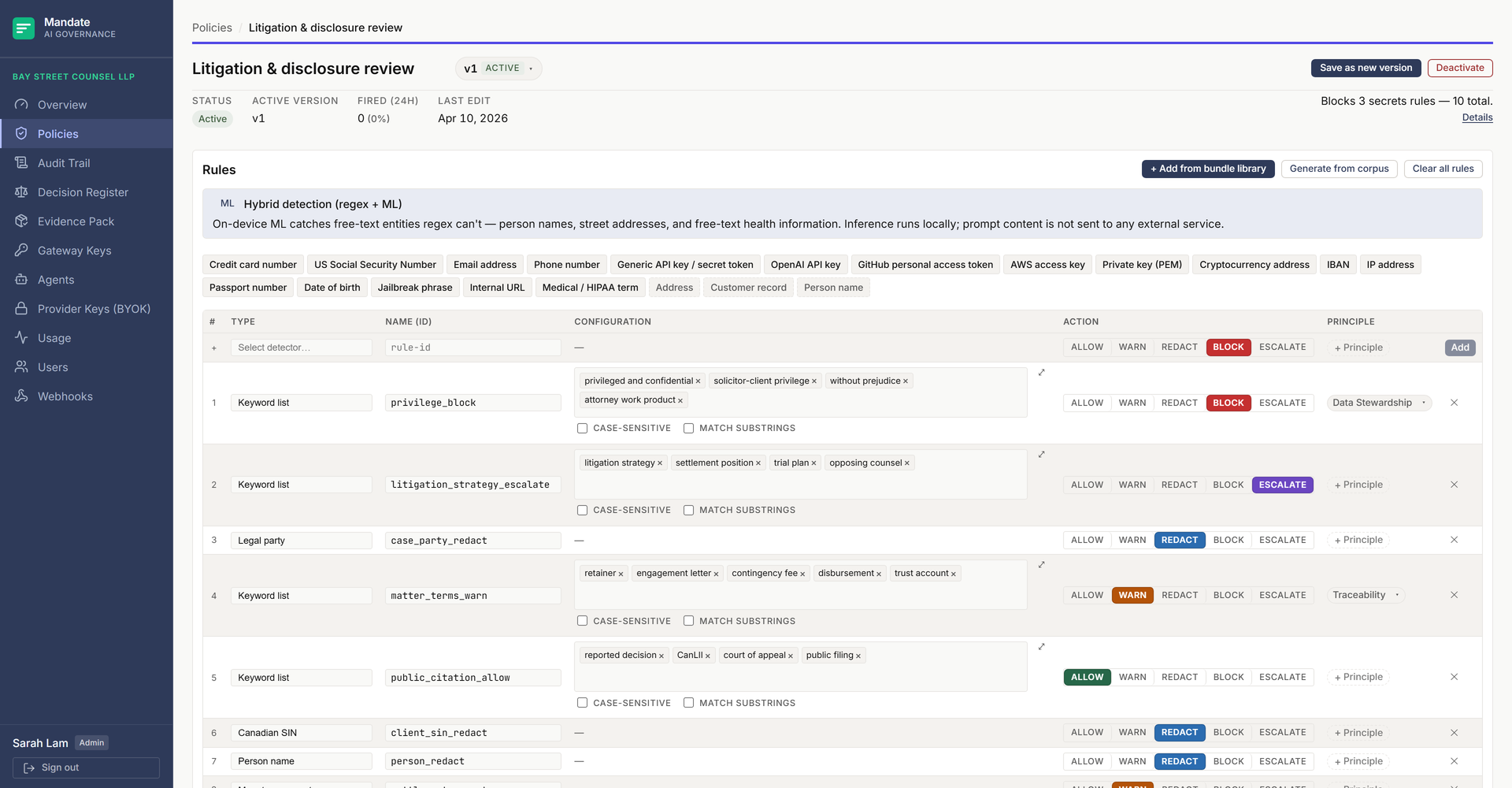Screen dimensions: 1512x788
Task: Expand litigation_strategy_escalate keyword editor icon
Action: 1041,455
